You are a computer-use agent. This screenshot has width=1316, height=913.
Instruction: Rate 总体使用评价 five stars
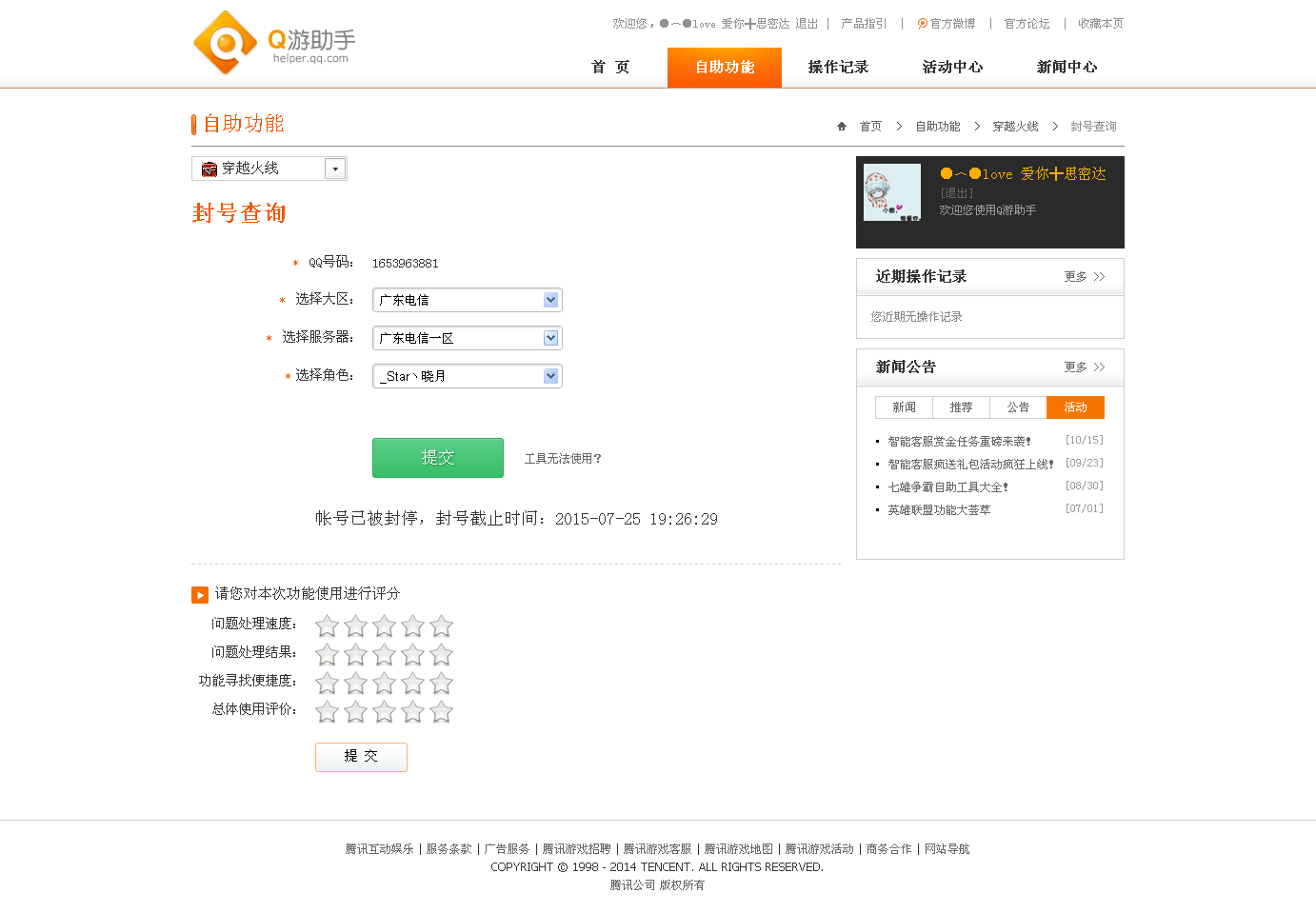click(x=441, y=711)
